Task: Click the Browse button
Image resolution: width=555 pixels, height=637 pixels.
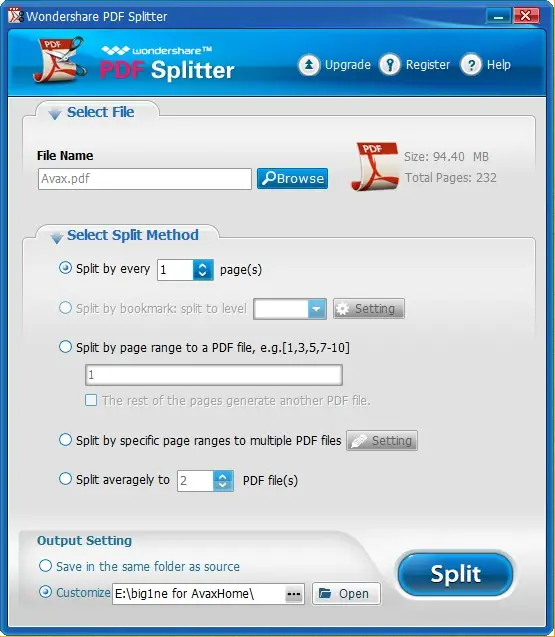Action: click(293, 178)
